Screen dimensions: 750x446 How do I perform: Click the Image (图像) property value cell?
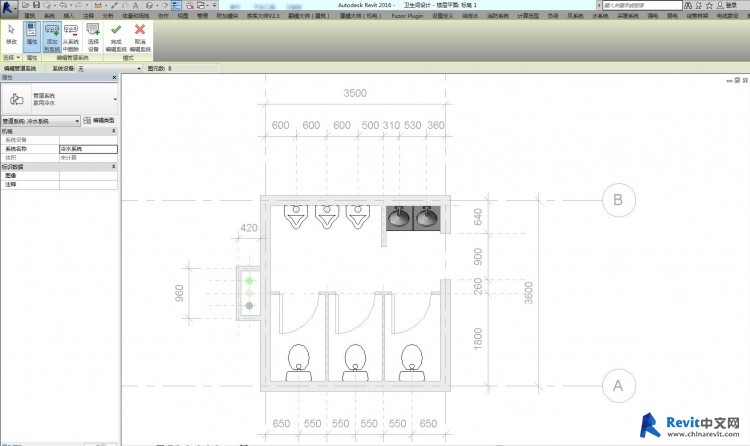coord(88,176)
